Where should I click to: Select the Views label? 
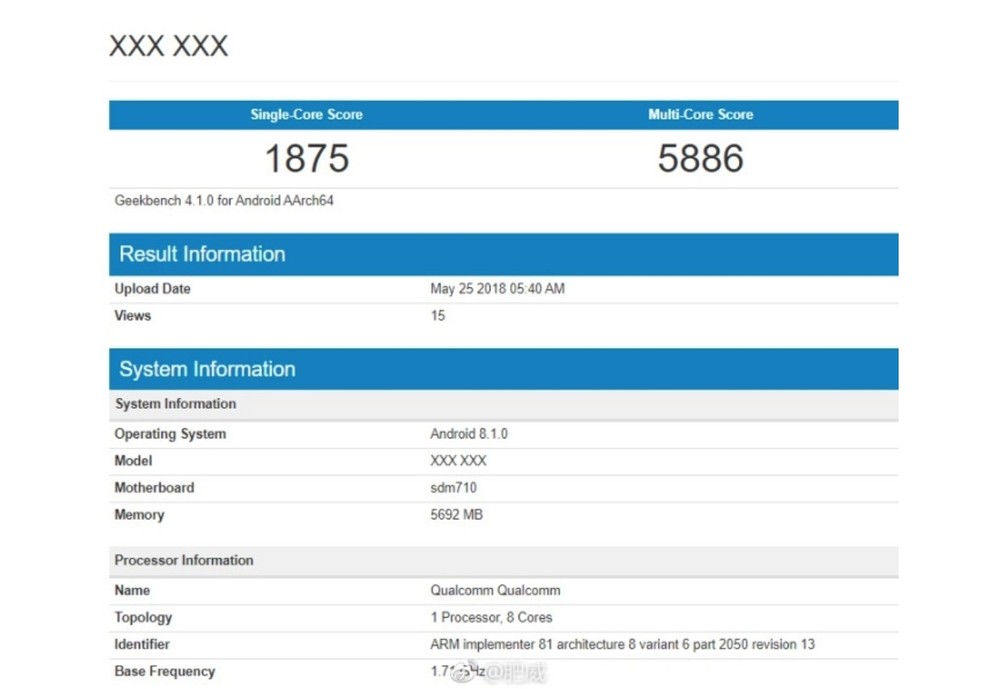click(x=133, y=315)
